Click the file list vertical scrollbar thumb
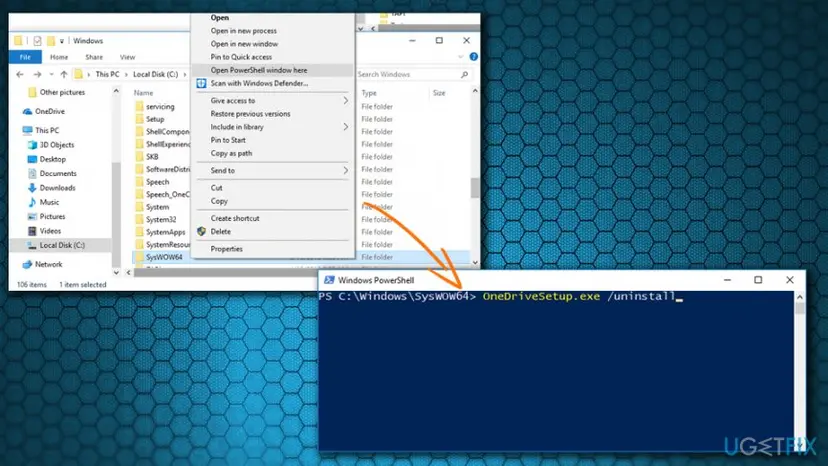This screenshot has height=466, width=828. tap(475, 188)
